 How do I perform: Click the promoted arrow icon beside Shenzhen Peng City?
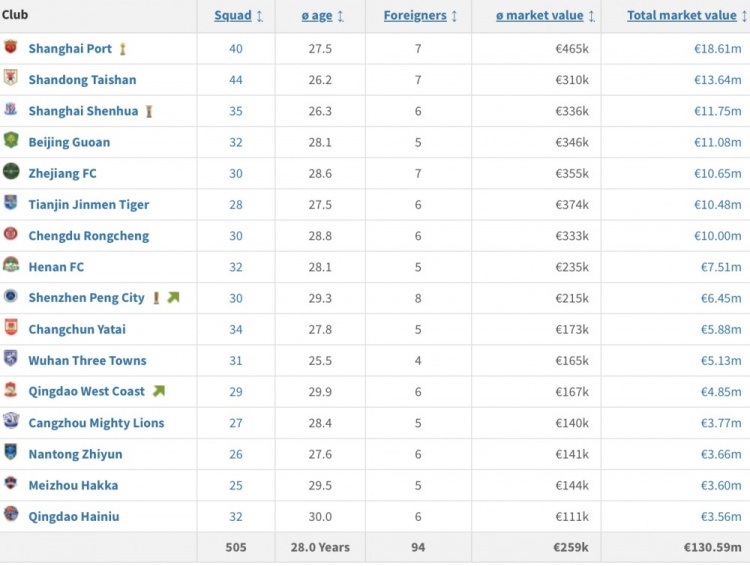(173, 298)
